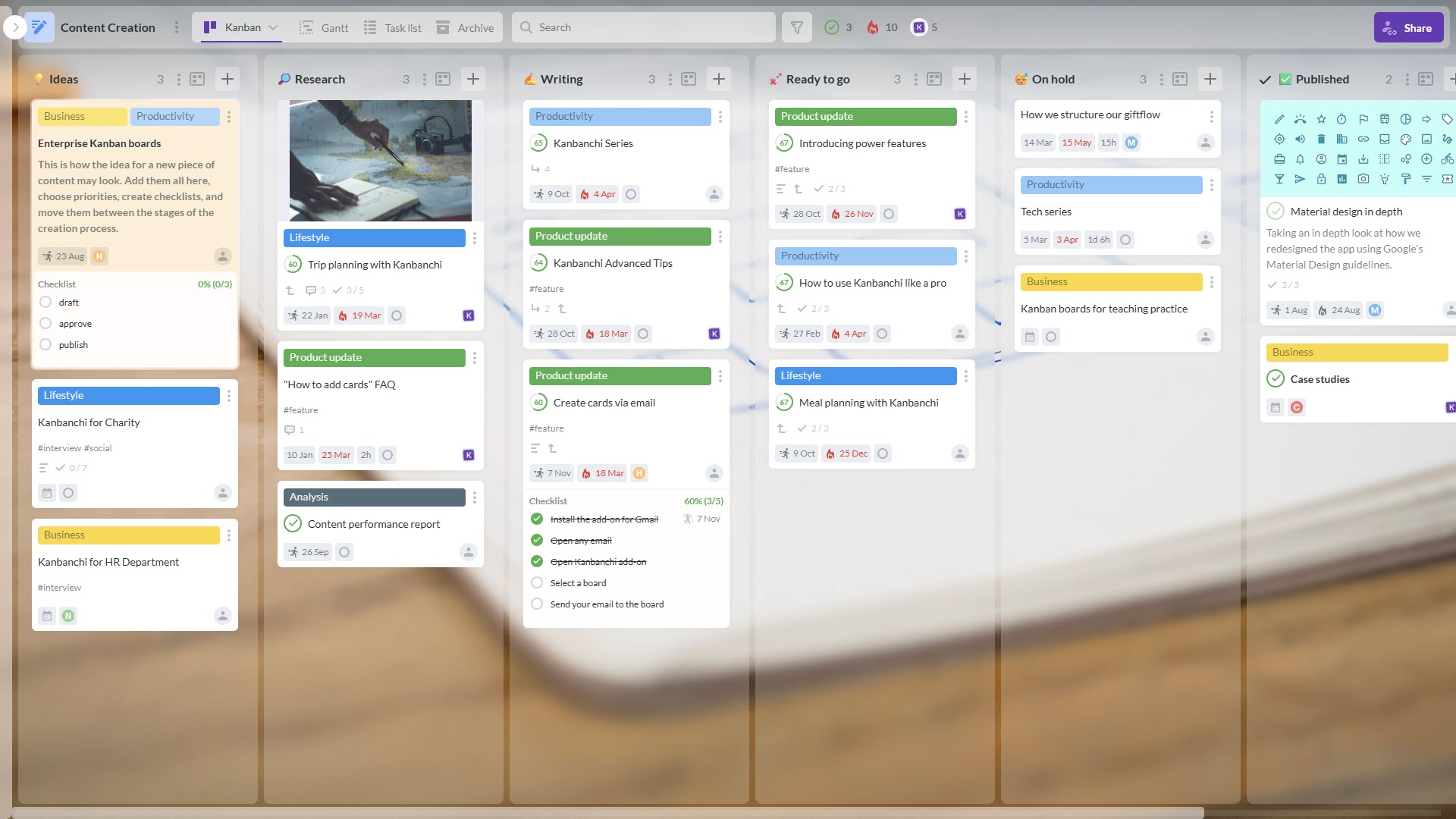Select the pencil icon in the Published card's icon picker
The image size is (1456, 819).
1279,119
